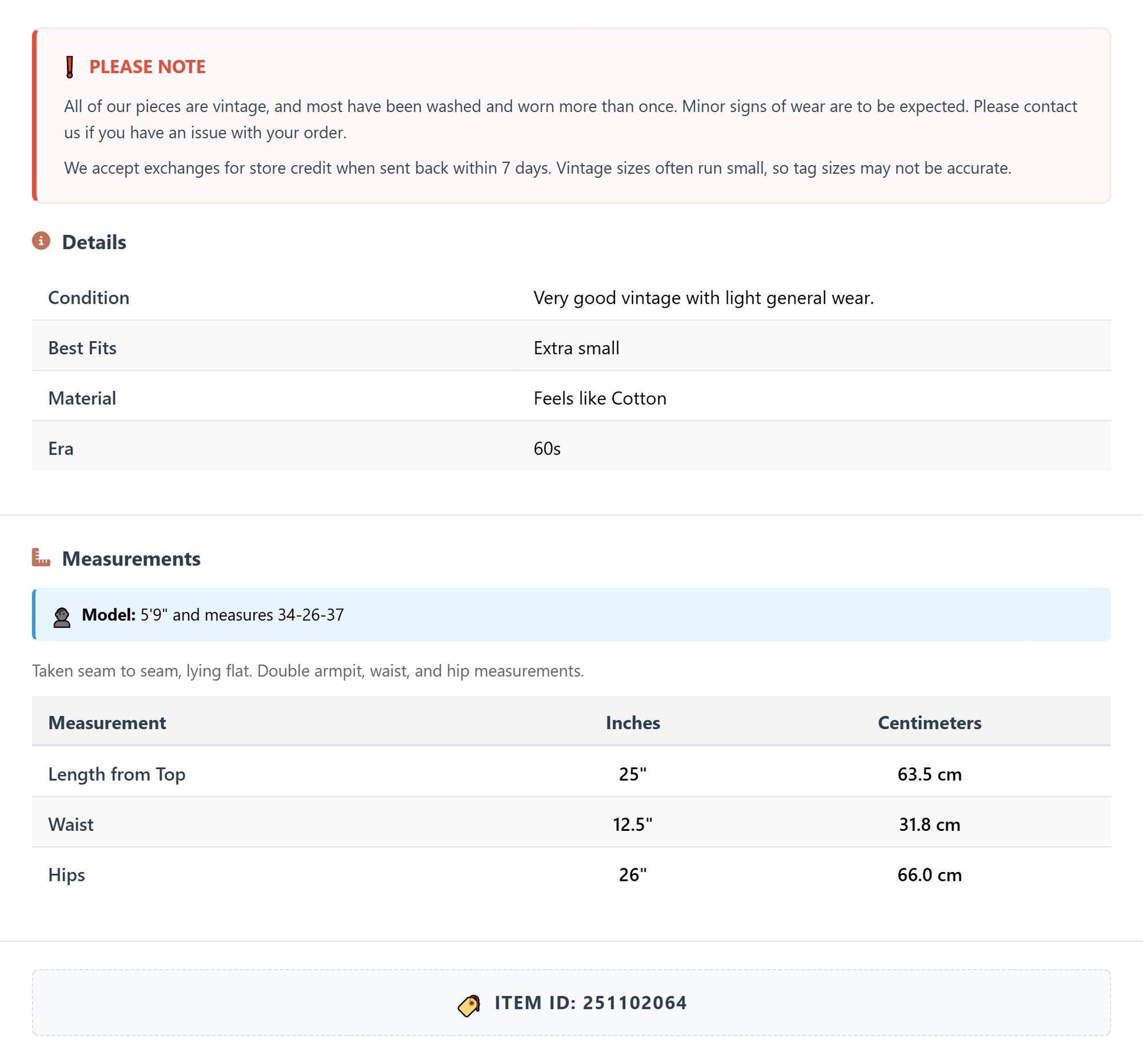The image size is (1143, 1064).
Task: Click the model person emoji icon
Action: 62,618
